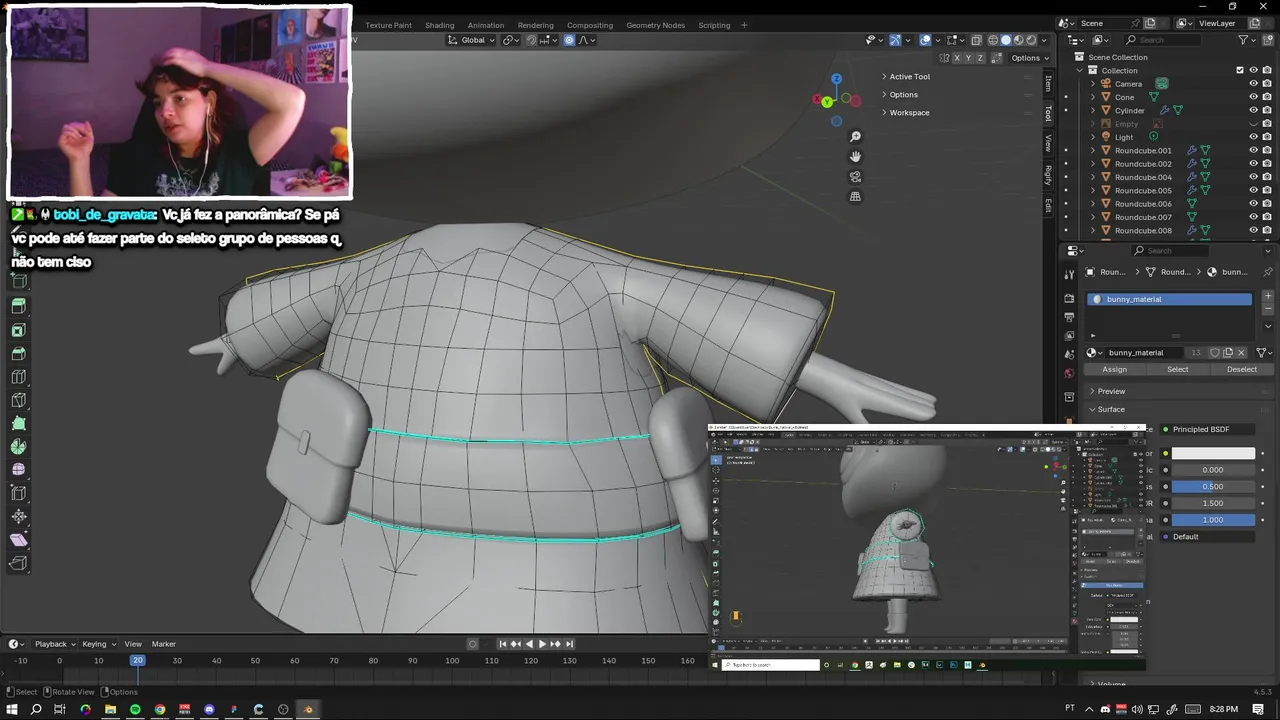Expand the Active Tool panel
This screenshot has height=720, width=1280.
pos(907,77)
